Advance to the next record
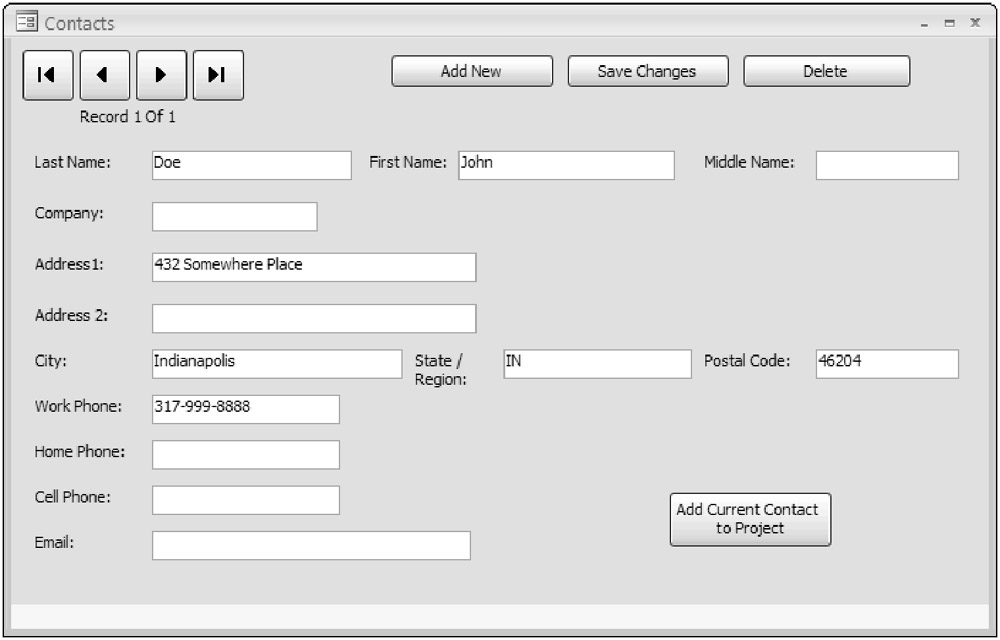 click(x=161, y=75)
